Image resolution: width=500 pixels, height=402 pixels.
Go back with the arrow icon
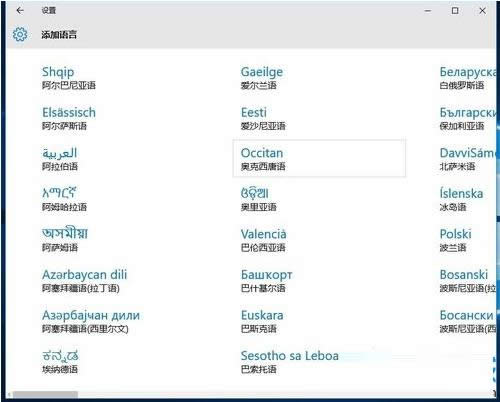(20, 11)
